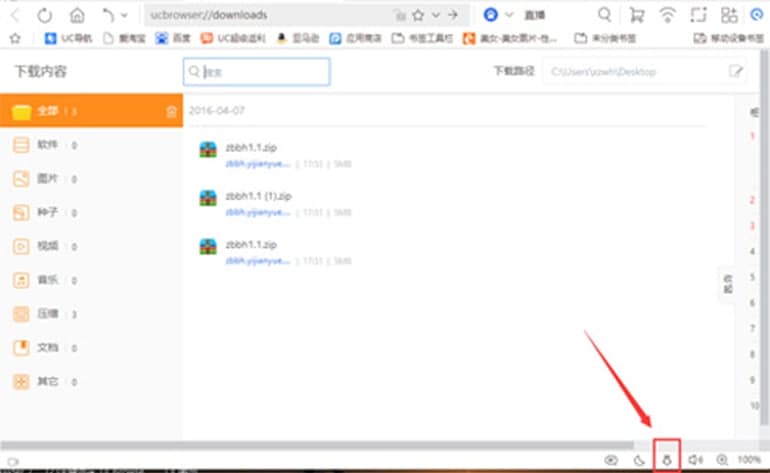The height and width of the screenshot is (473, 770).
Task: Toggle eye protection mode in status bar
Action: coord(611,460)
